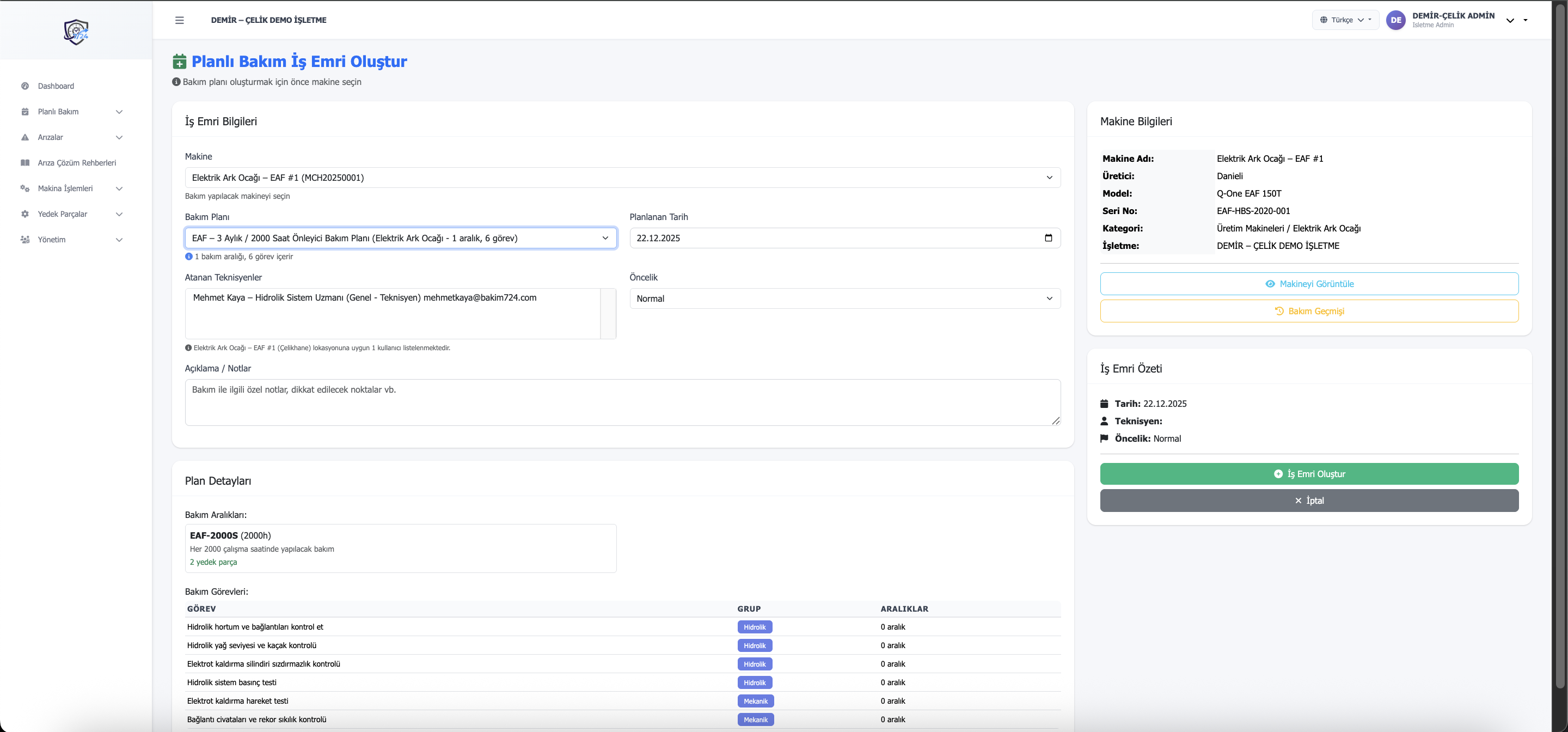Viewport: 1568px width, 732px height.
Task: Click the Arıza Çözüm Rehberleri book icon
Action: pos(25,163)
